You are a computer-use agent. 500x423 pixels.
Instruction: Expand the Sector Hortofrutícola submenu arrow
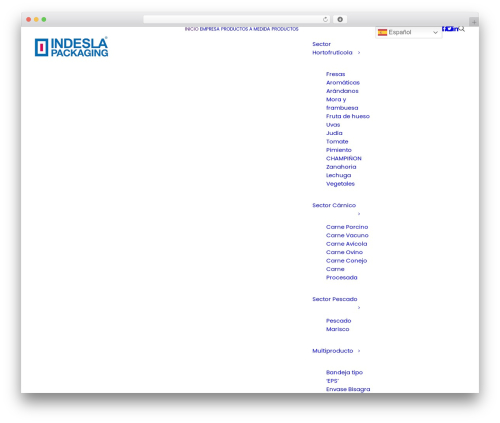(x=359, y=53)
